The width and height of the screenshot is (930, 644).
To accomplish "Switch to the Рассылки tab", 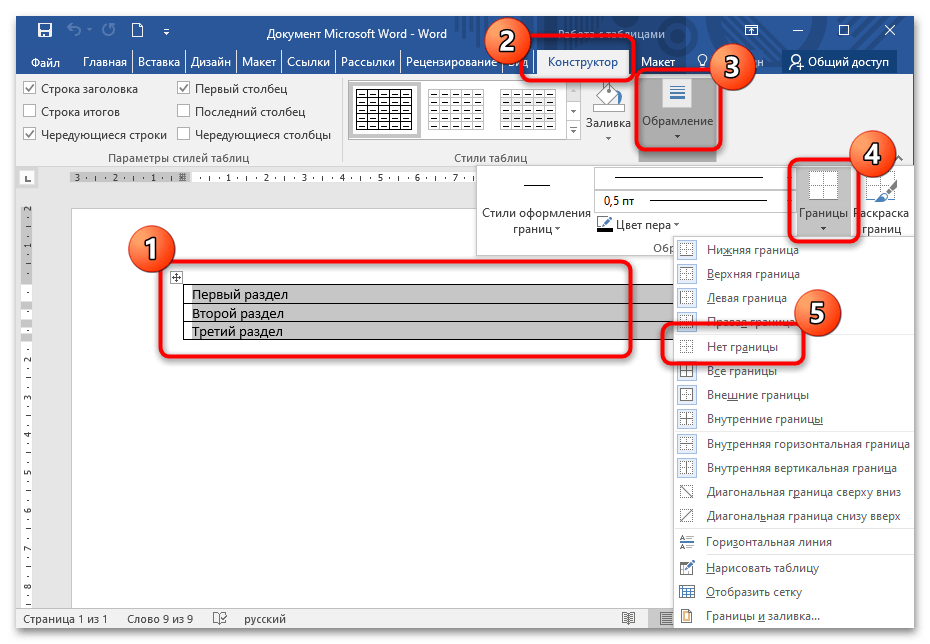I will [x=368, y=62].
